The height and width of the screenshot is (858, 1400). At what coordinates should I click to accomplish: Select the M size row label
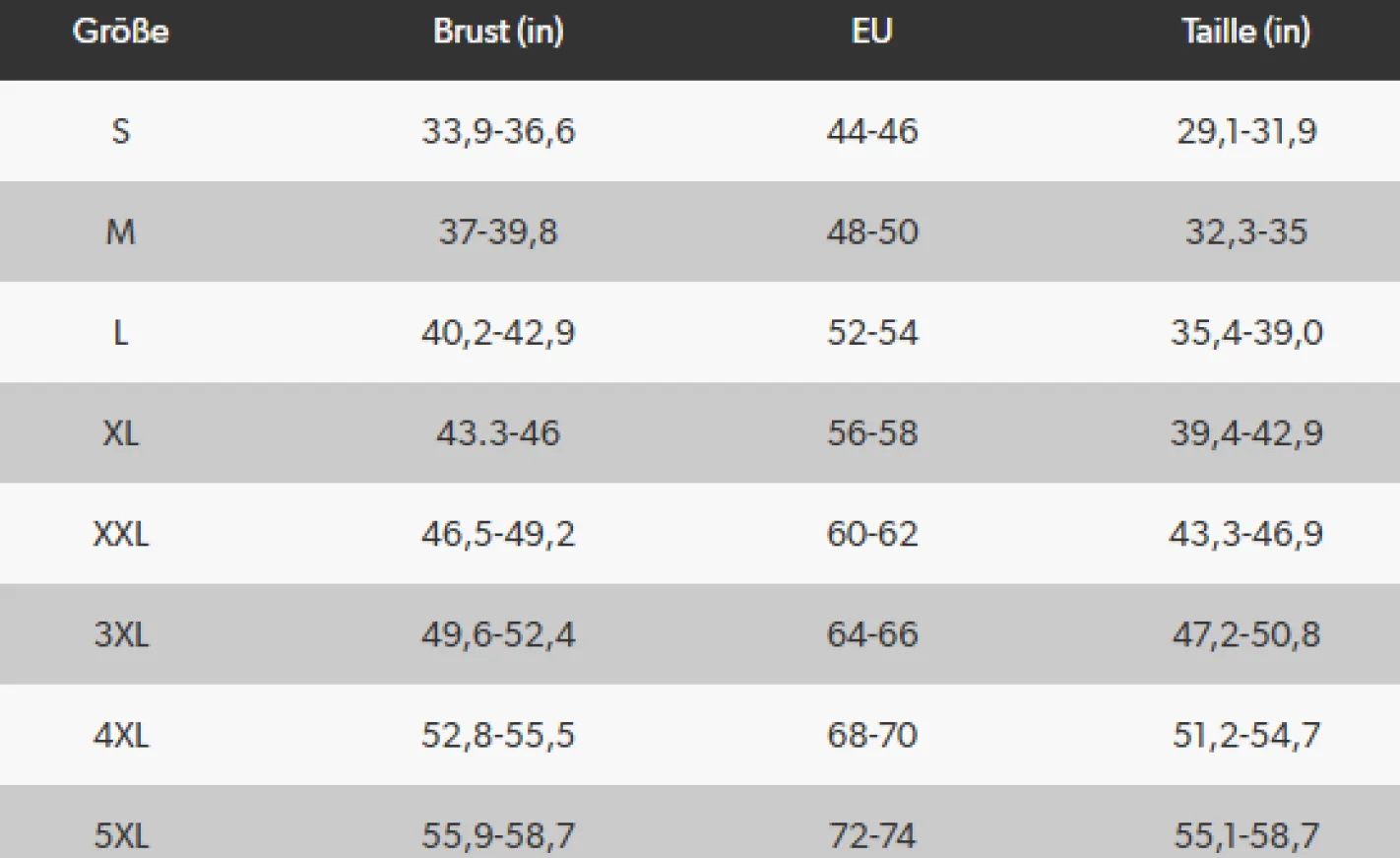click(120, 232)
